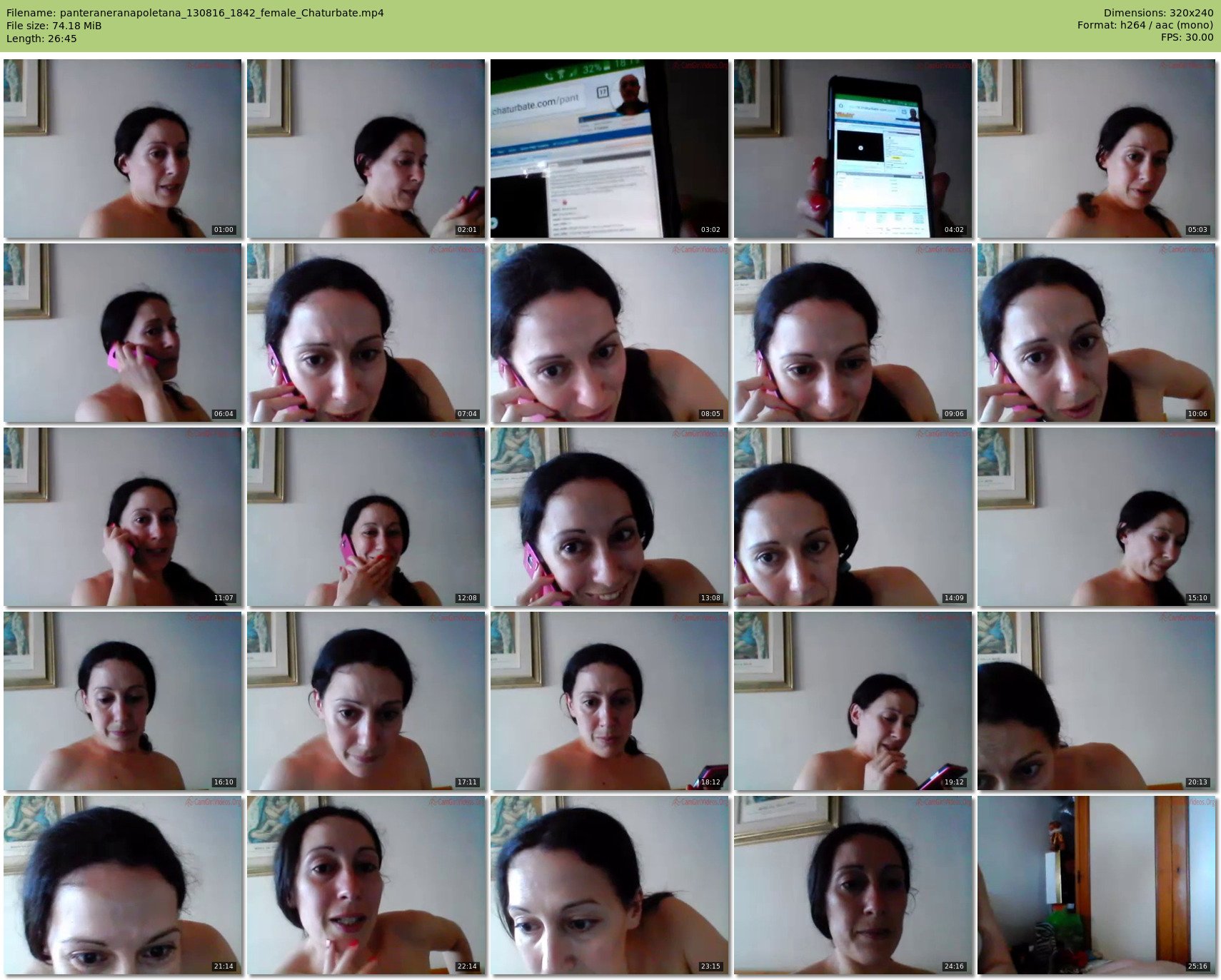Viewport: 1221px width, 980px height.
Task: Select the preview stamped 19:12
Action: pyautogui.click(x=853, y=701)
